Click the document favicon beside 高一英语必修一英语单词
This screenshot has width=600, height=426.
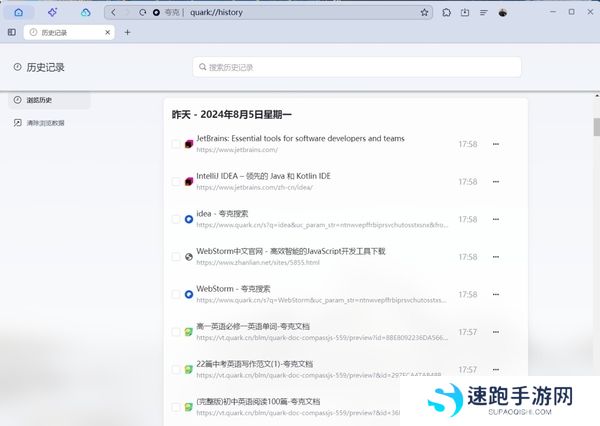tap(189, 332)
